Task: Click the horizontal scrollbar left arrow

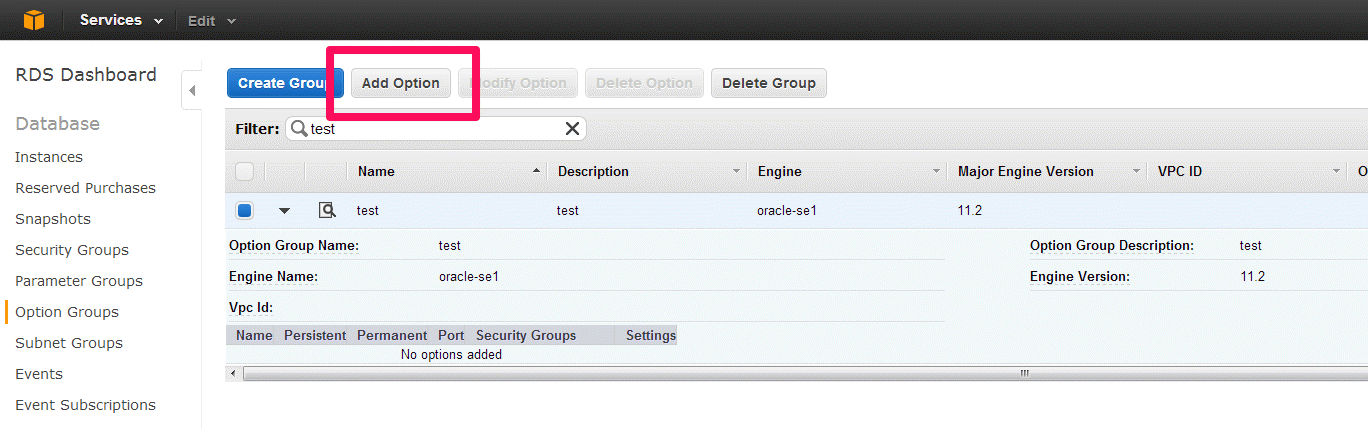Action: 234,373
